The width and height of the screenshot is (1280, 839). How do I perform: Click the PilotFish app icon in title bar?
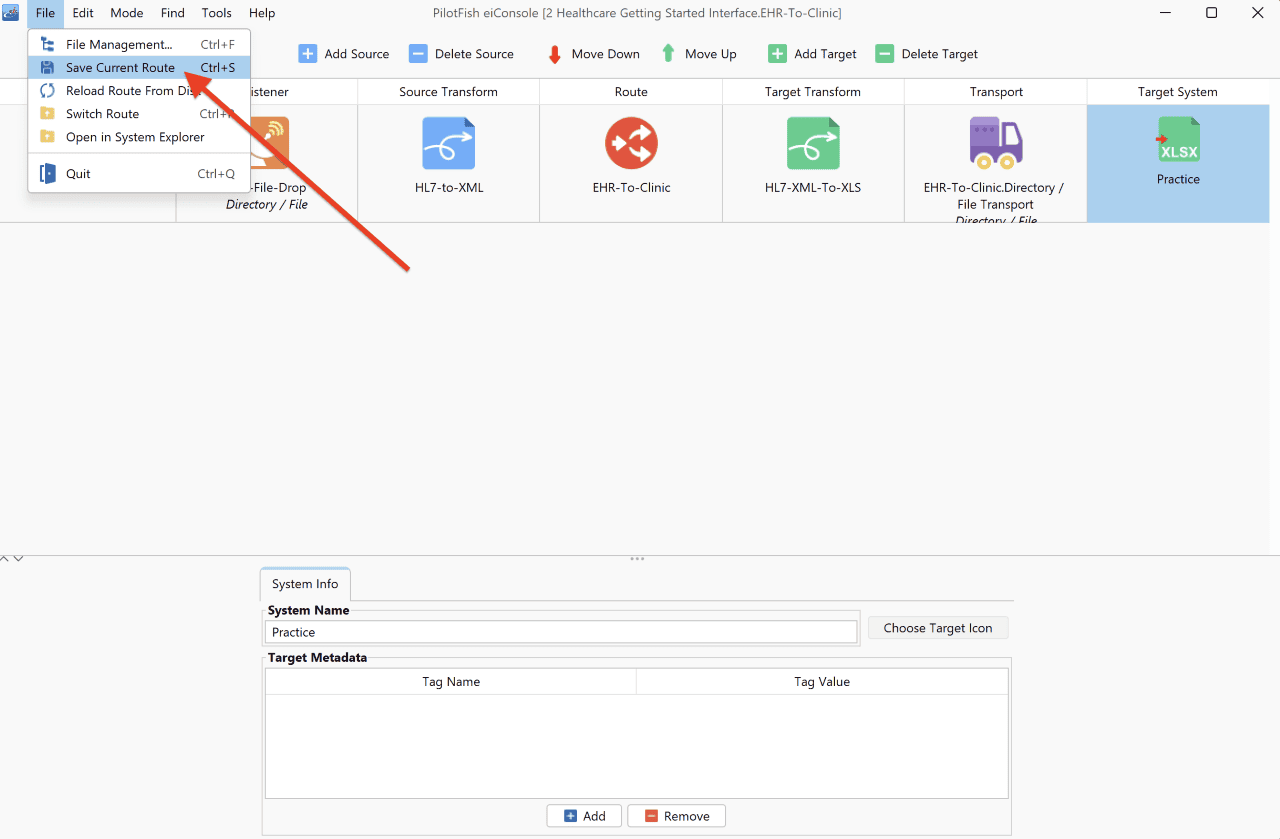(x=12, y=13)
